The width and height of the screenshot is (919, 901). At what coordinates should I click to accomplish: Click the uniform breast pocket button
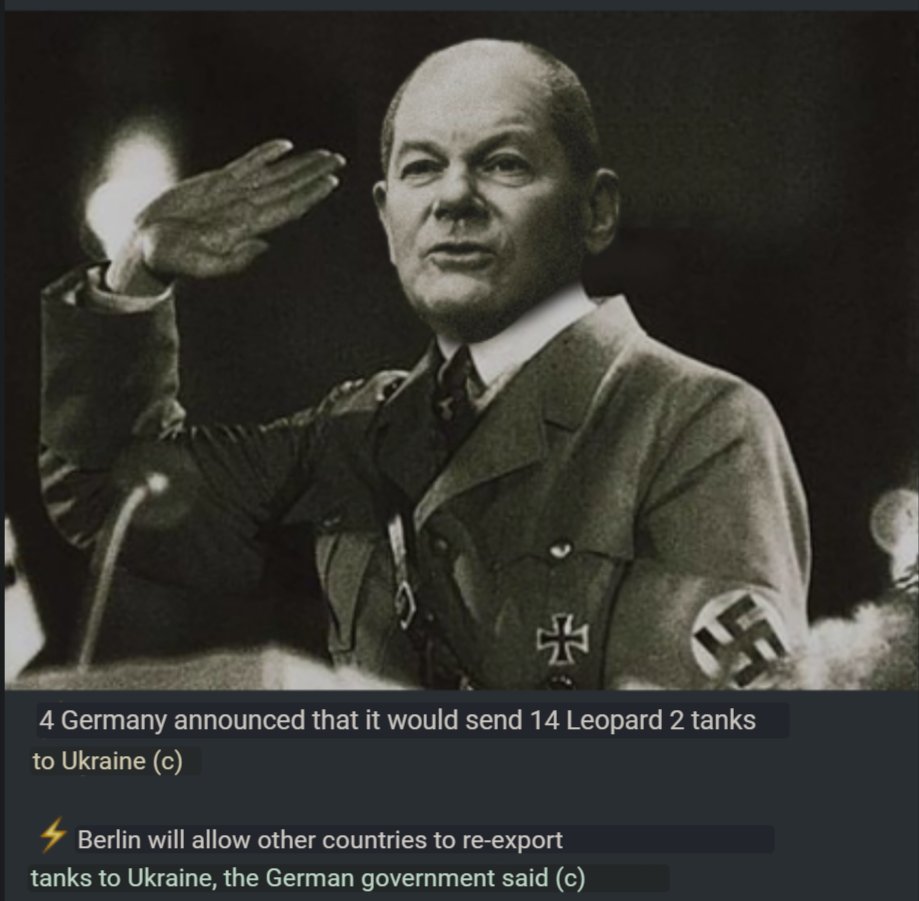[x=560, y=550]
